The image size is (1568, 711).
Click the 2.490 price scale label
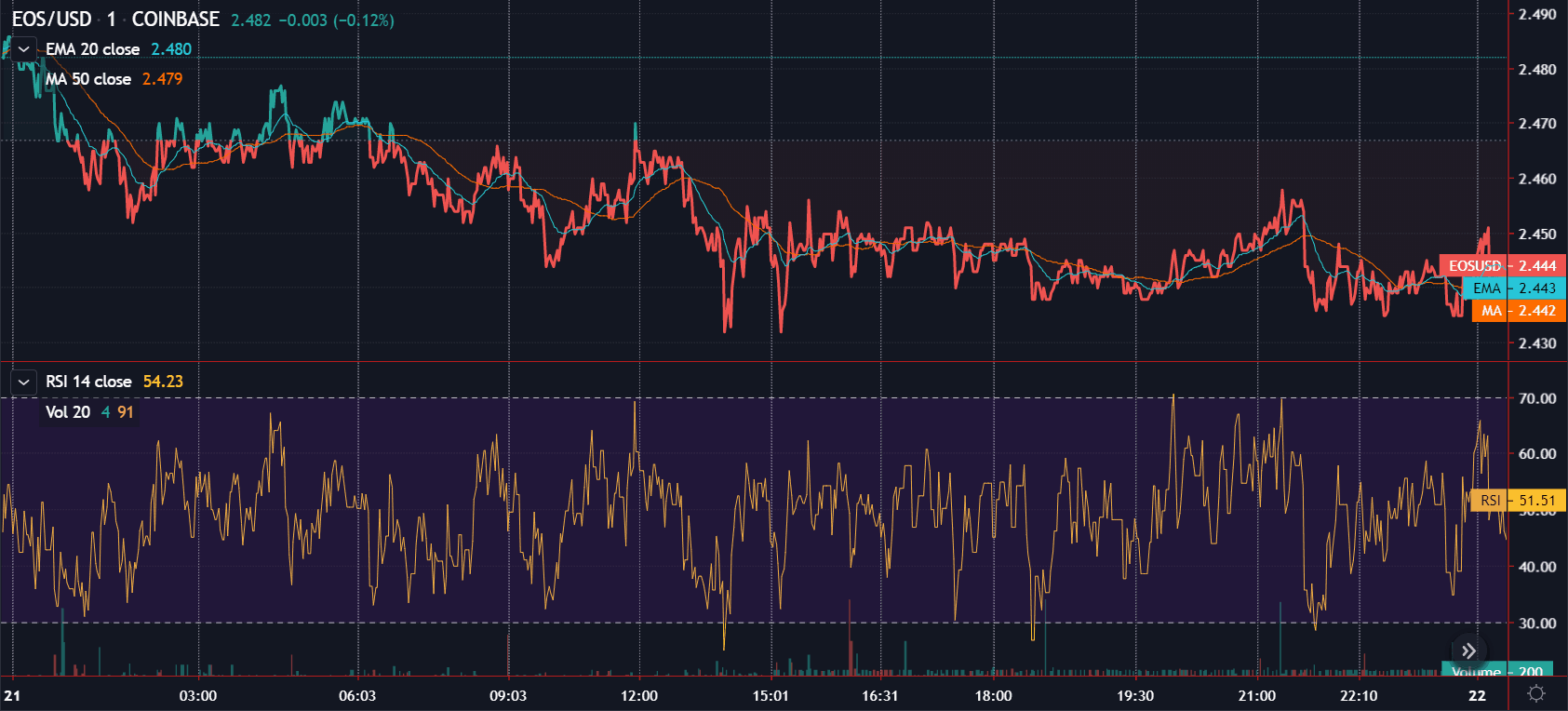tap(1537, 14)
